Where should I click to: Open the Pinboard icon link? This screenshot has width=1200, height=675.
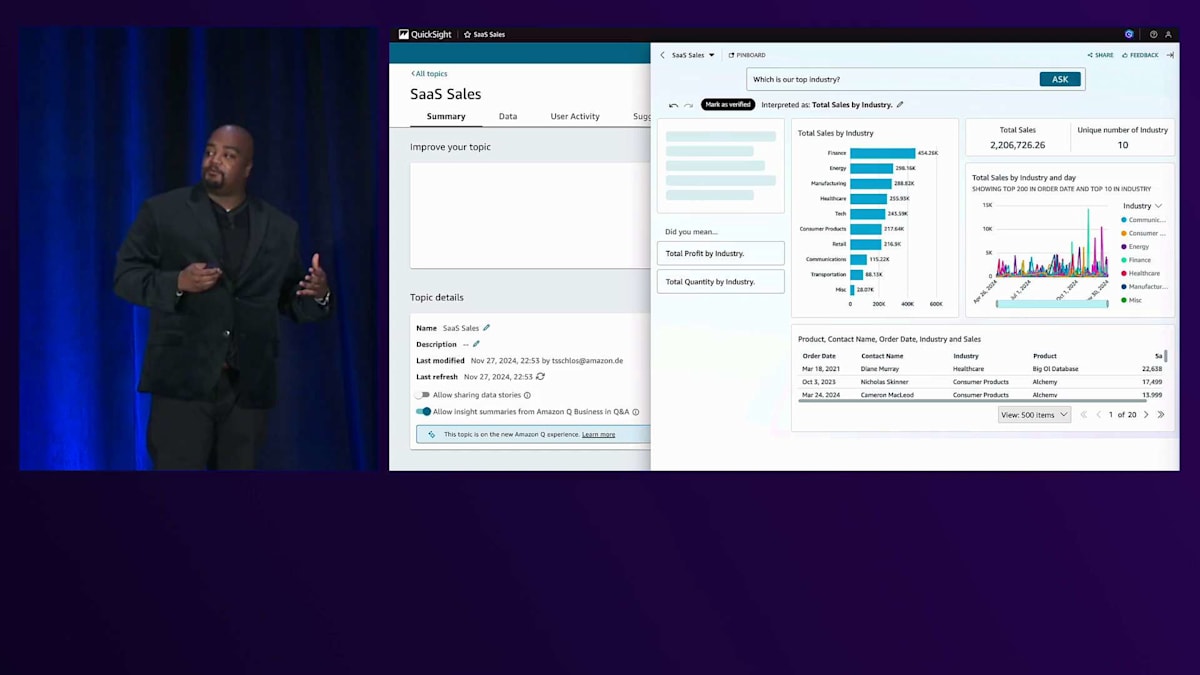(x=747, y=55)
